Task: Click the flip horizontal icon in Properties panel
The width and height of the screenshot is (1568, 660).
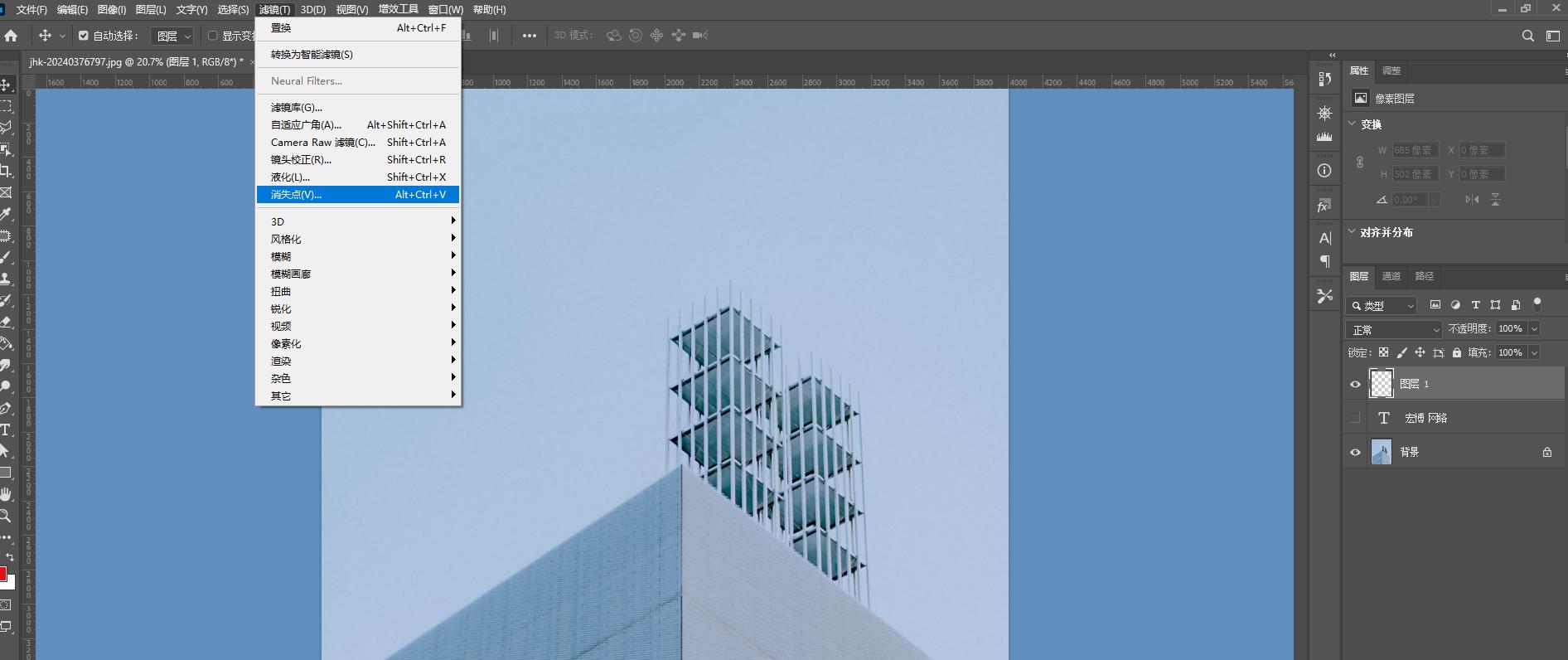Action: click(x=1472, y=199)
